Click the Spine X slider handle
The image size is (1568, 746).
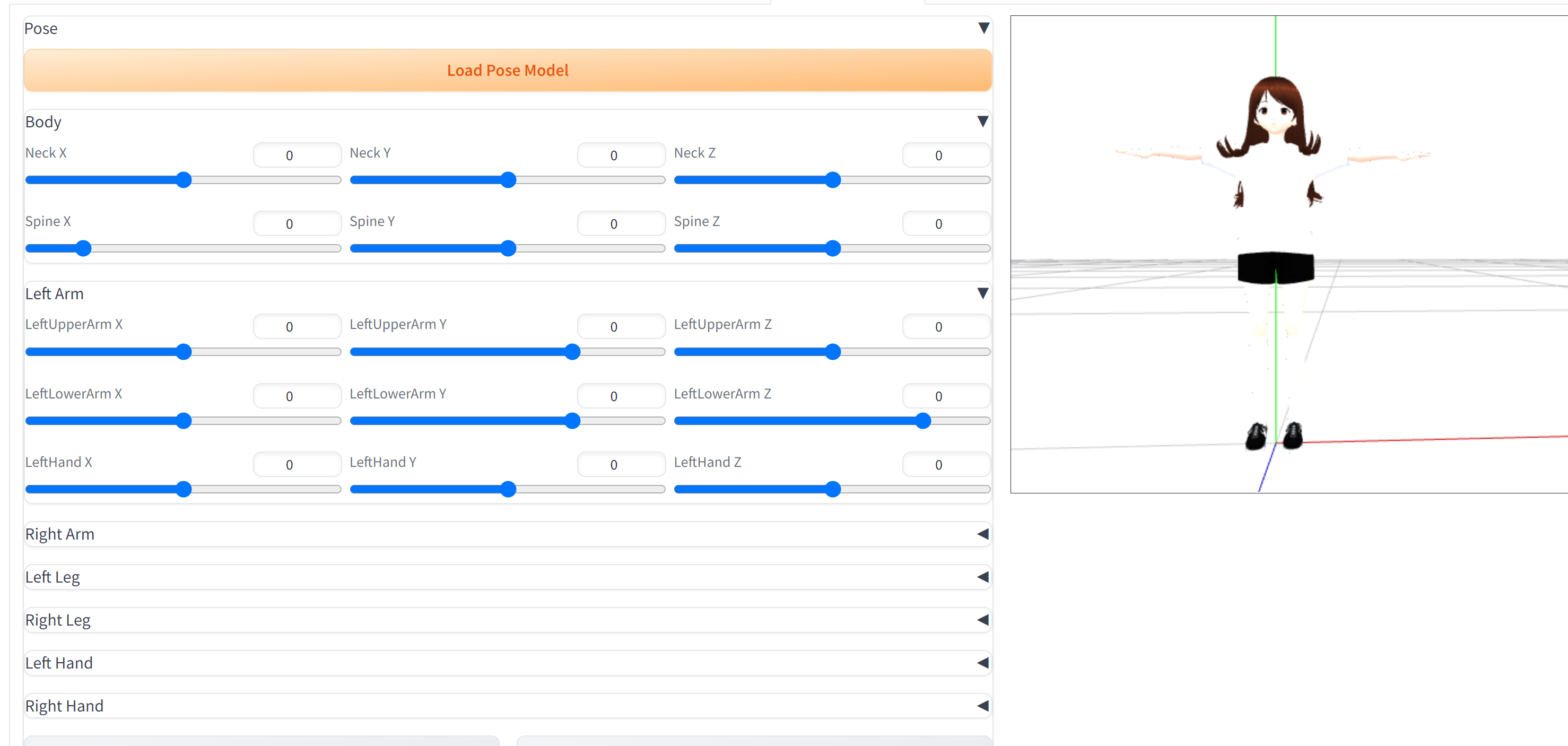point(83,248)
